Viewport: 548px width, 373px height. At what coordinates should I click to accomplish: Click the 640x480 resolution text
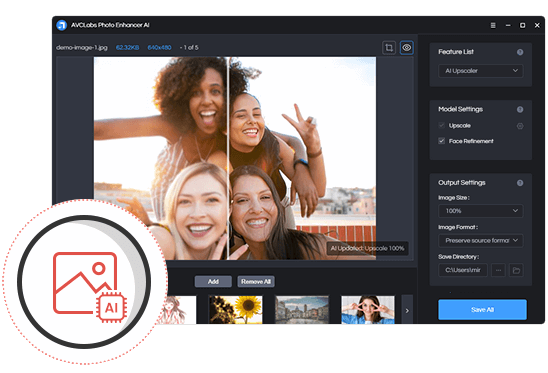[159, 48]
